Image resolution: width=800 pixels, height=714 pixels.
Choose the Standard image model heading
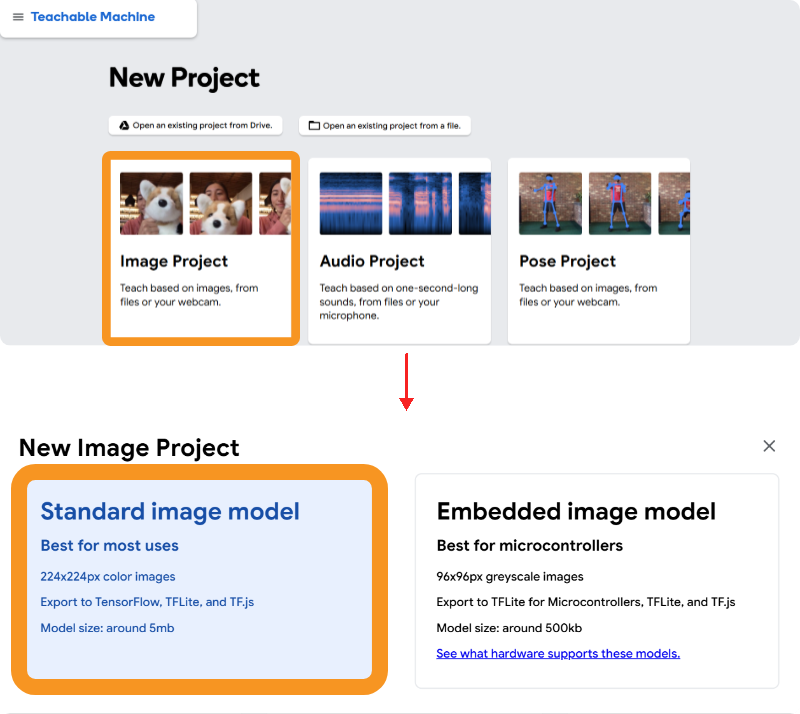point(170,511)
